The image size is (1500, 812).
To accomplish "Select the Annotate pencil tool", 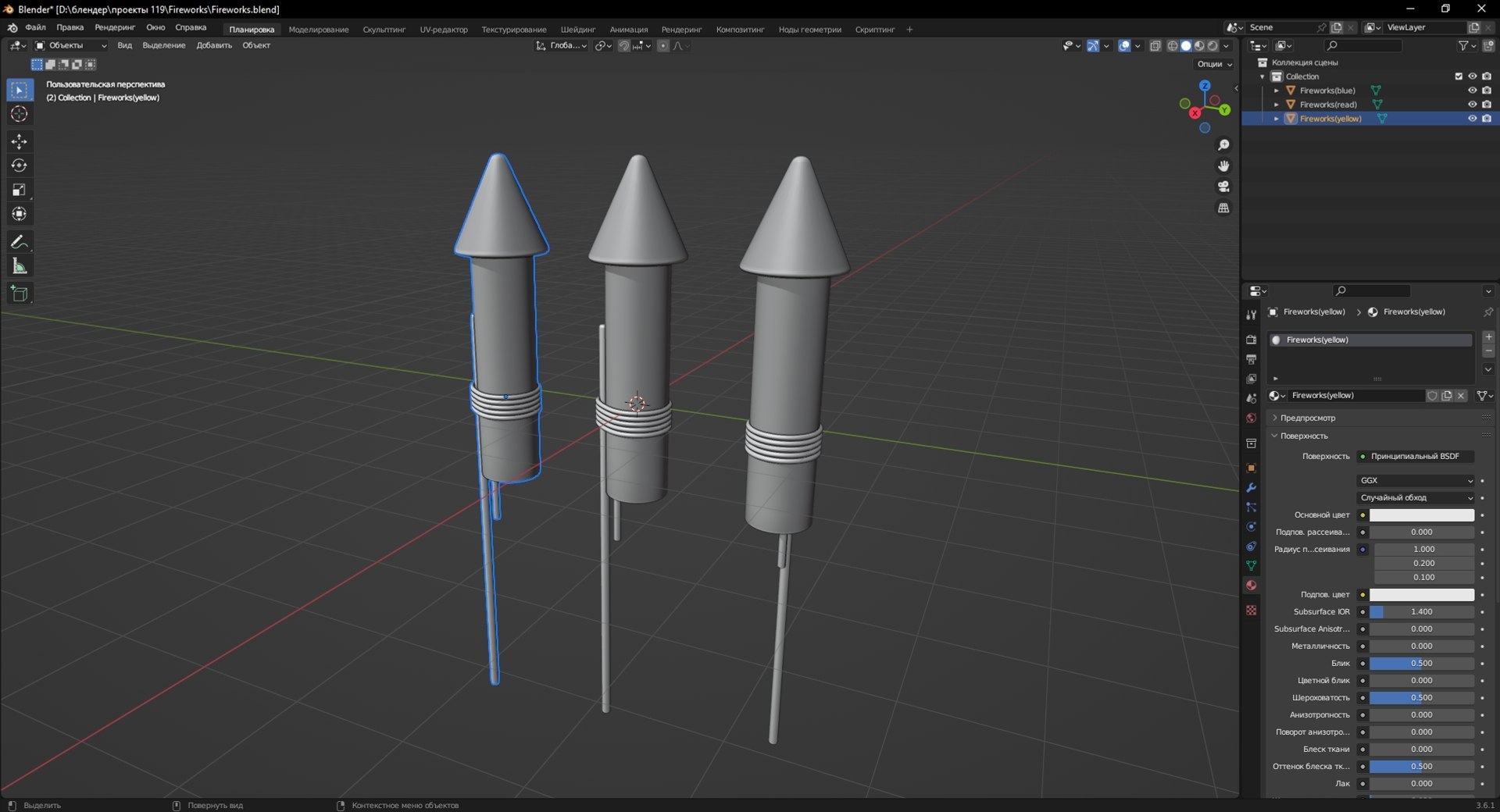I will 20,242.
